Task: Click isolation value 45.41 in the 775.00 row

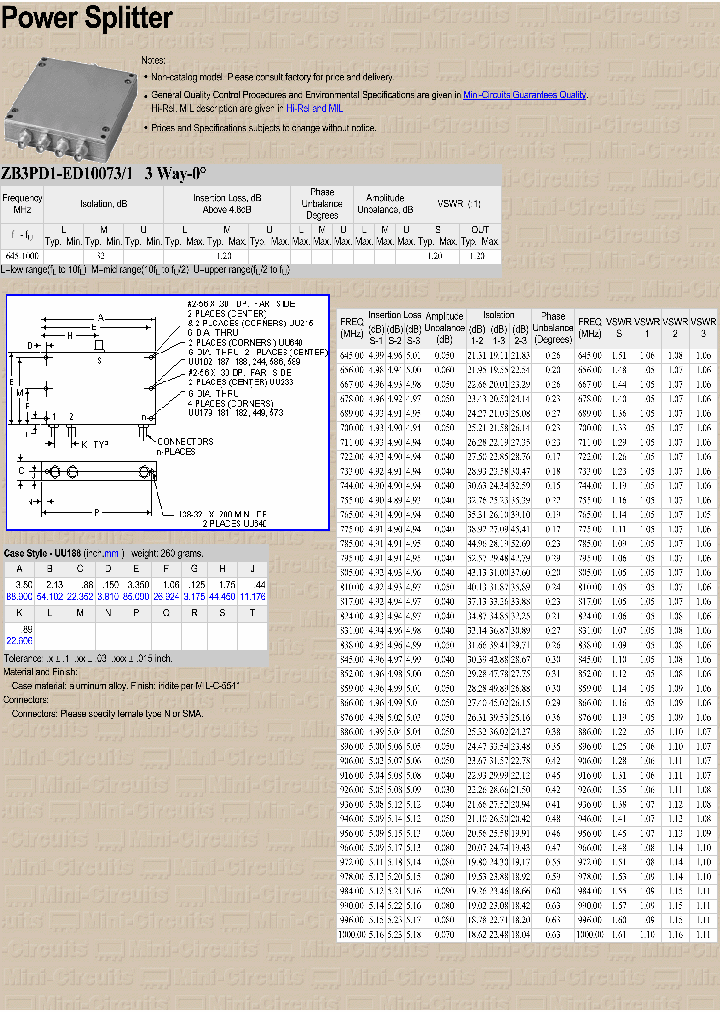Action: coord(521,529)
